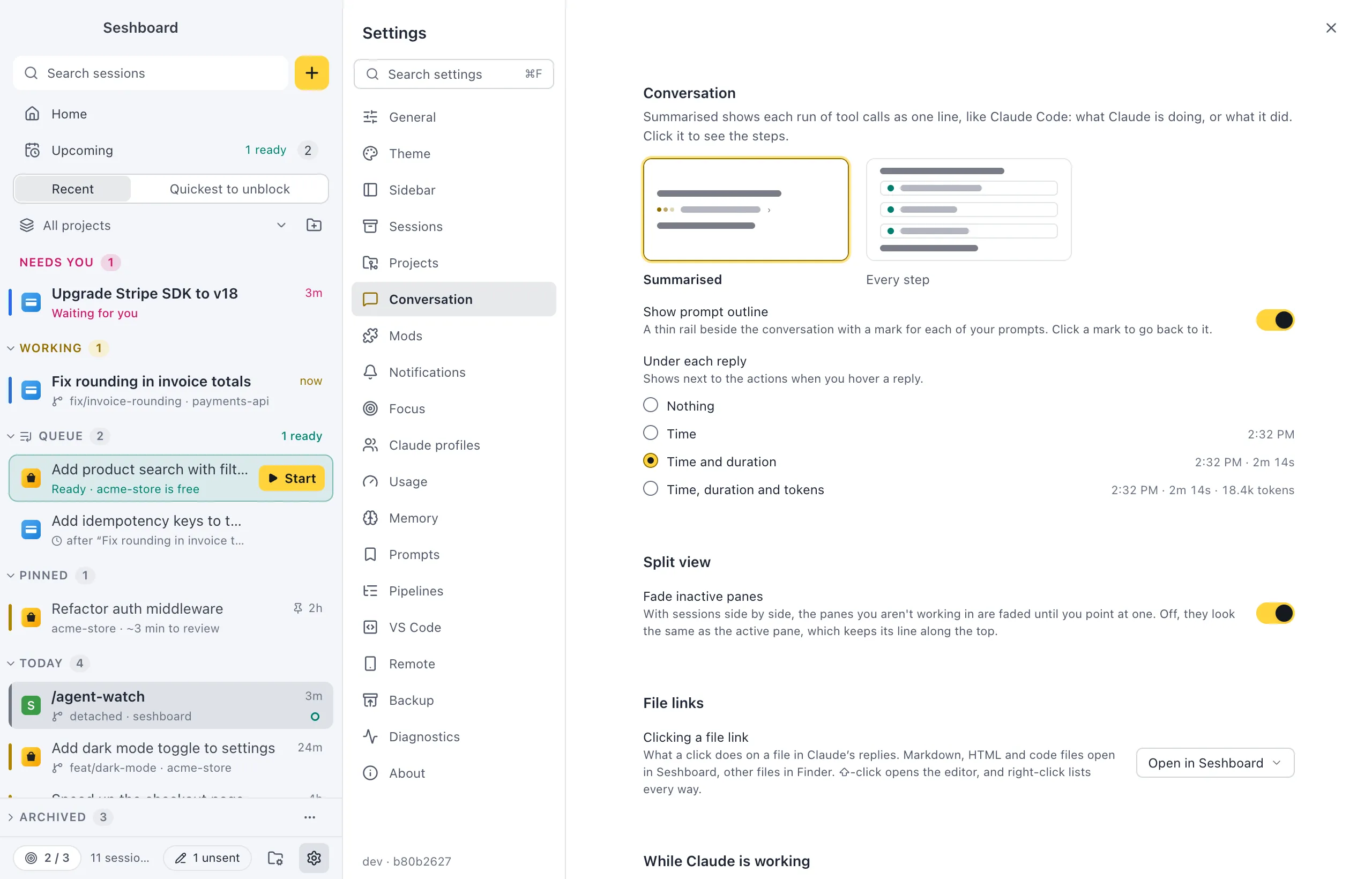Screen dimensions: 1372x879
Task: Click the Usage gauge icon
Action: (x=370, y=481)
